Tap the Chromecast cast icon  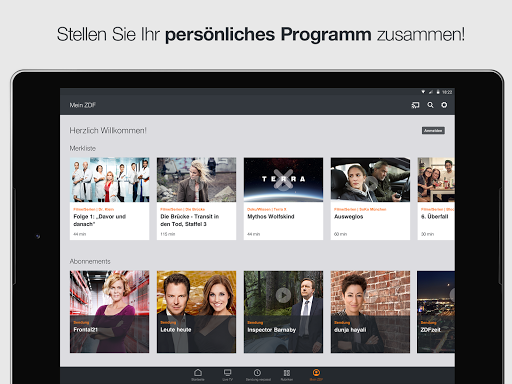[x=415, y=105]
